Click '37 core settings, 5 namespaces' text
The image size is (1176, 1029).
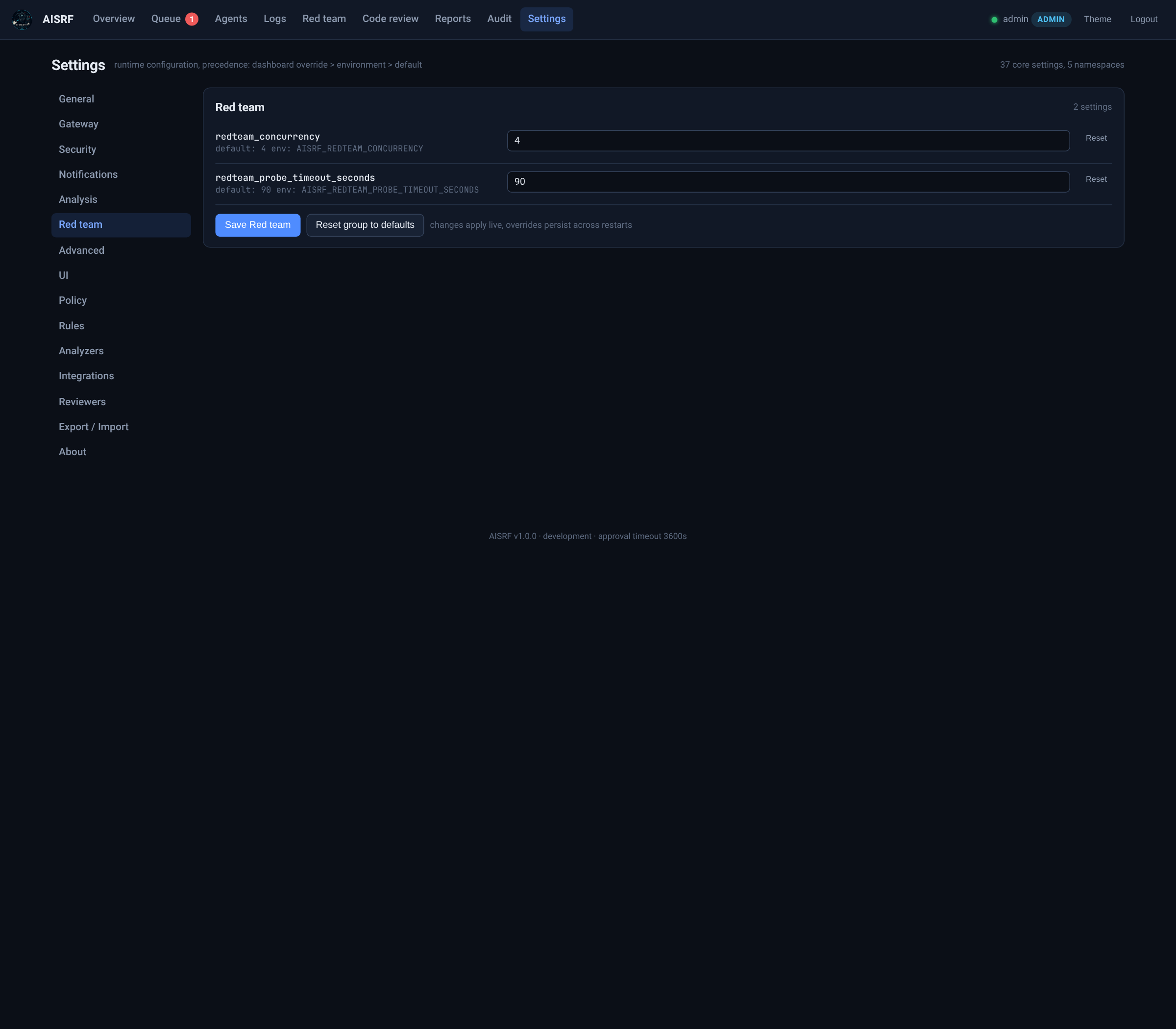point(1062,65)
